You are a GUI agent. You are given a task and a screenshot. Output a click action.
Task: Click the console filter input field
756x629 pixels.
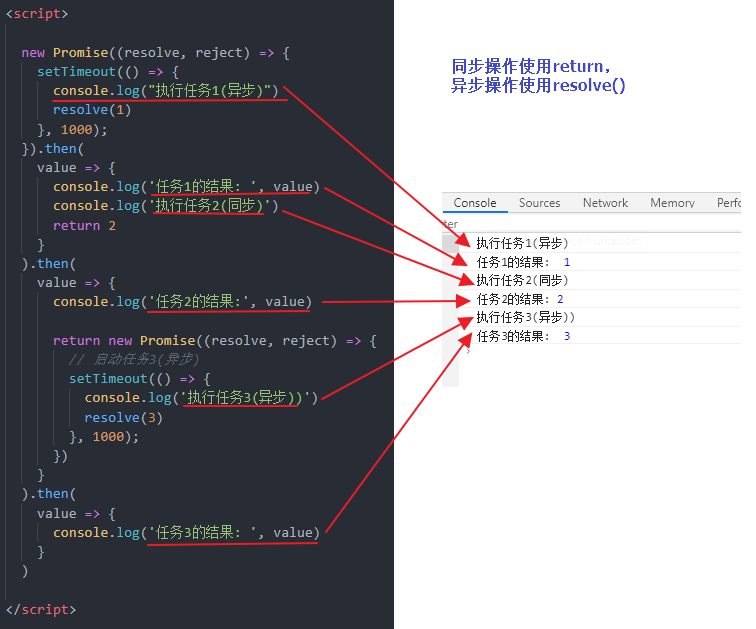pyautogui.click(x=591, y=224)
